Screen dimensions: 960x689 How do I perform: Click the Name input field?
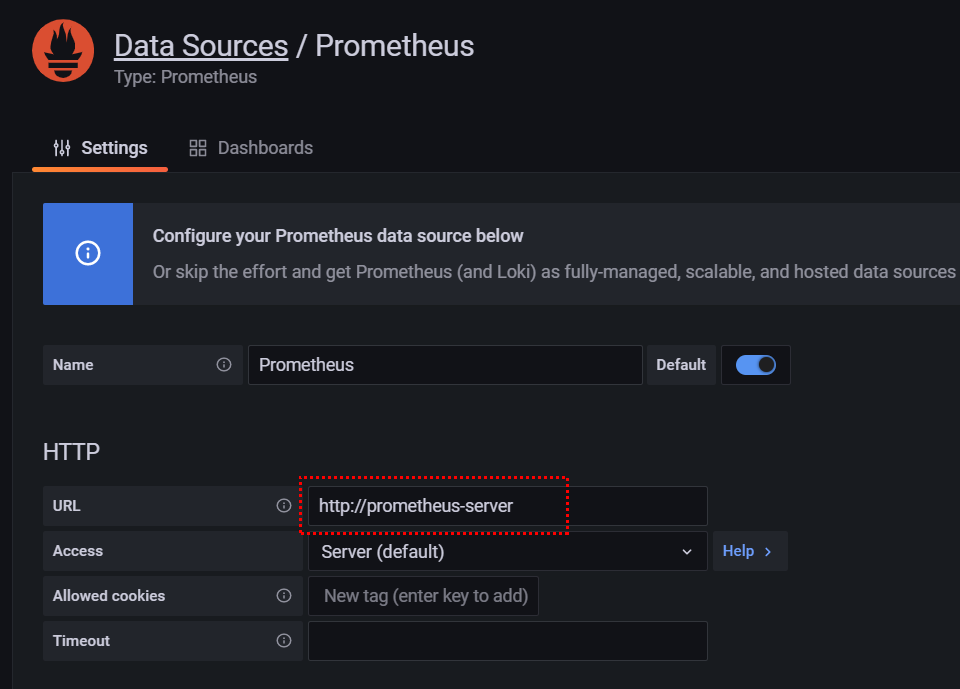(x=445, y=365)
